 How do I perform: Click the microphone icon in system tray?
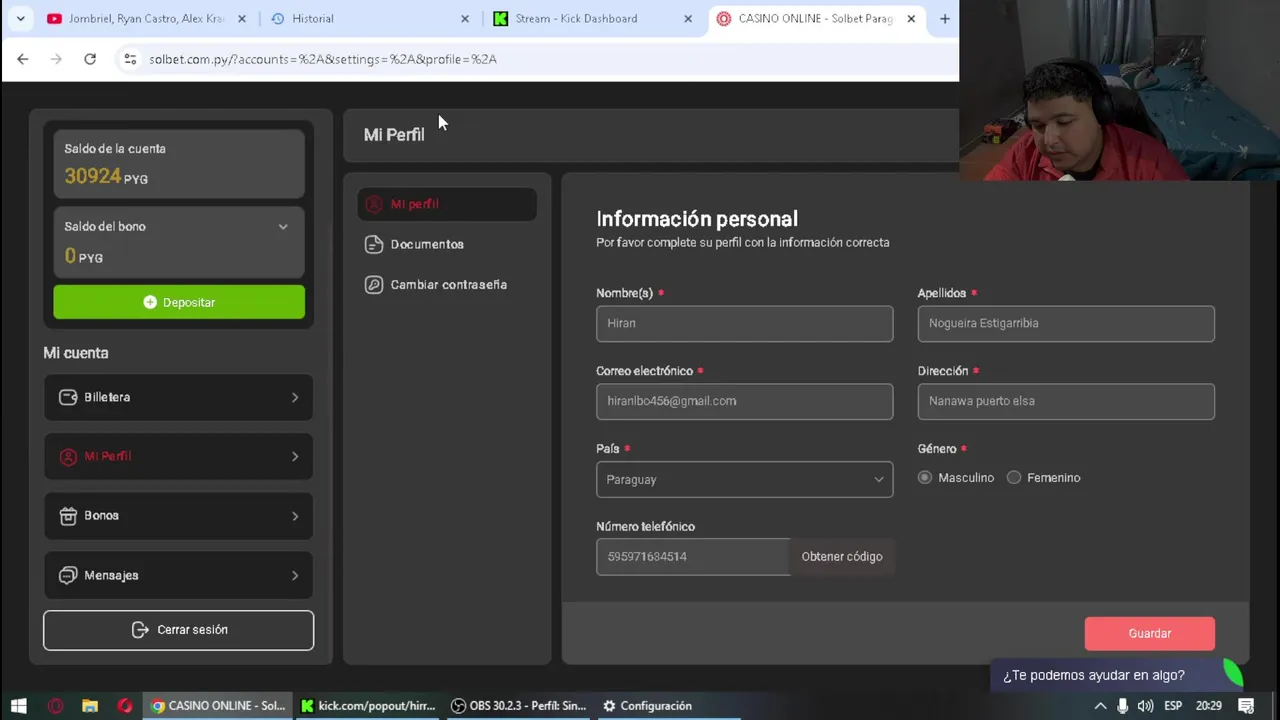click(1123, 706)
